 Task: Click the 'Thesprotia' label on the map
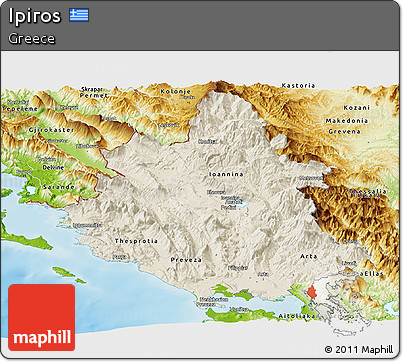pyautogui.click(x=136, y=241)
